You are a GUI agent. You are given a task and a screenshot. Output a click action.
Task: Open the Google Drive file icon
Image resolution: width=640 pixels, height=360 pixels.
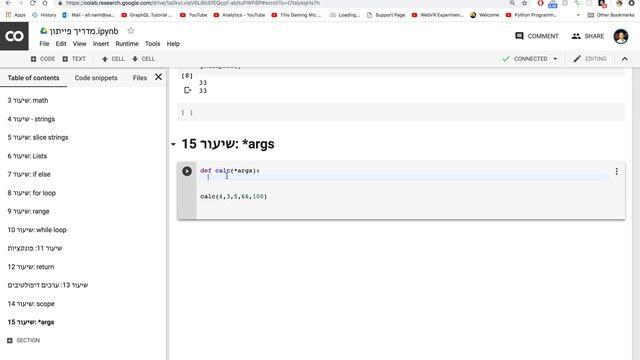(x=43, y=31)
